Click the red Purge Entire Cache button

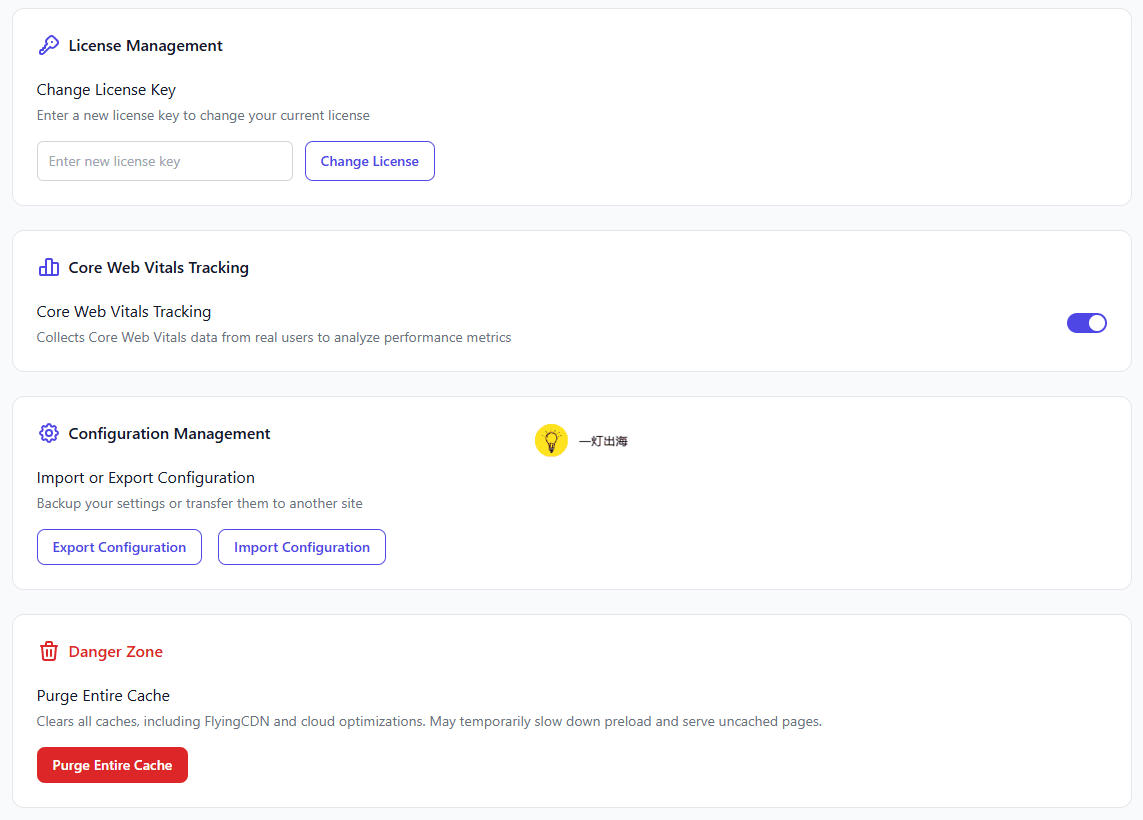(x=112, y=765)
